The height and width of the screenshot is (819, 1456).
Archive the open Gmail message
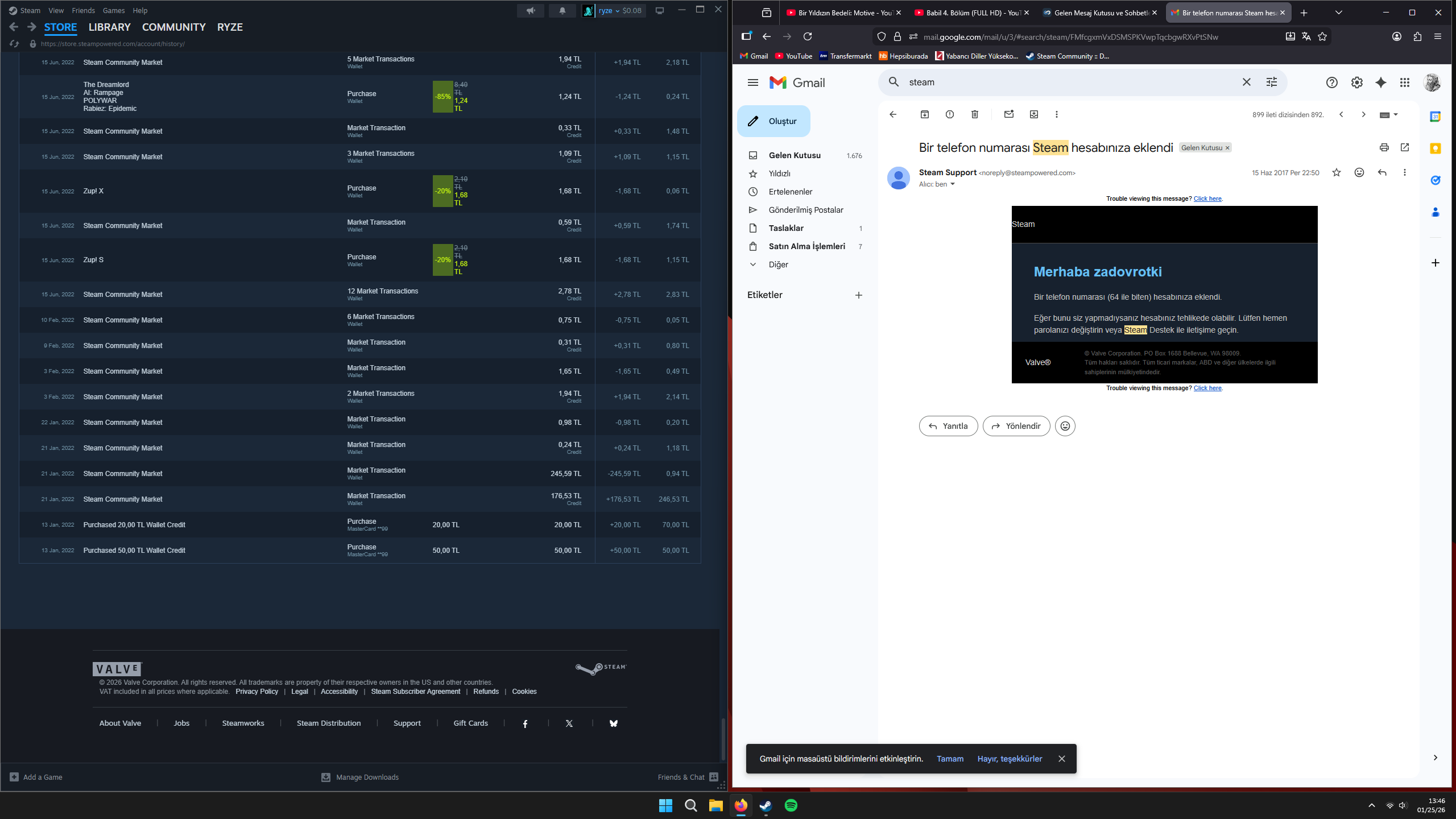pos(925,114)
